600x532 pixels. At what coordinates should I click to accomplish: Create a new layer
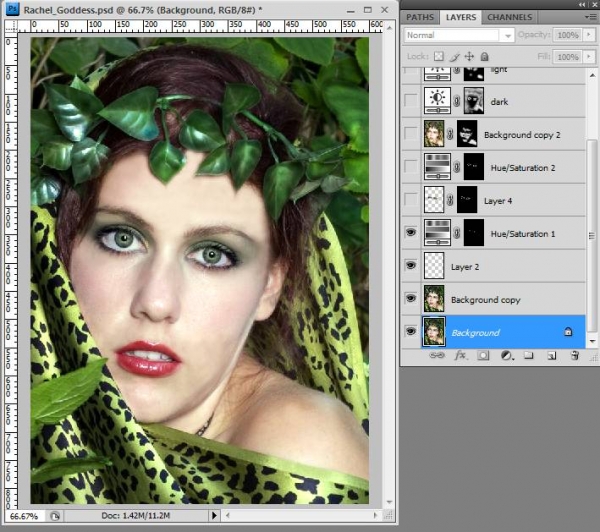pyautogui.click(x=551, y=356)
